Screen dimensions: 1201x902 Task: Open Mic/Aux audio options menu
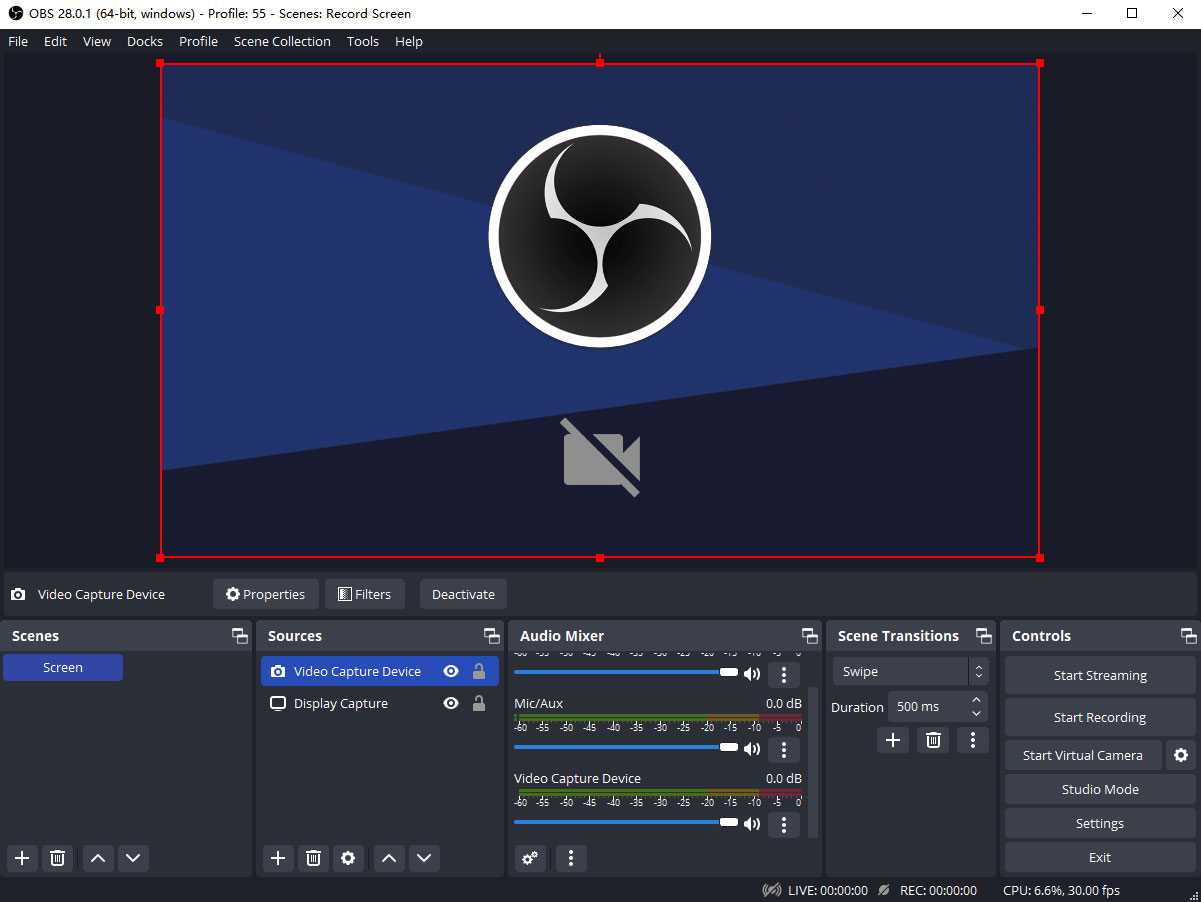pos(784,749)
